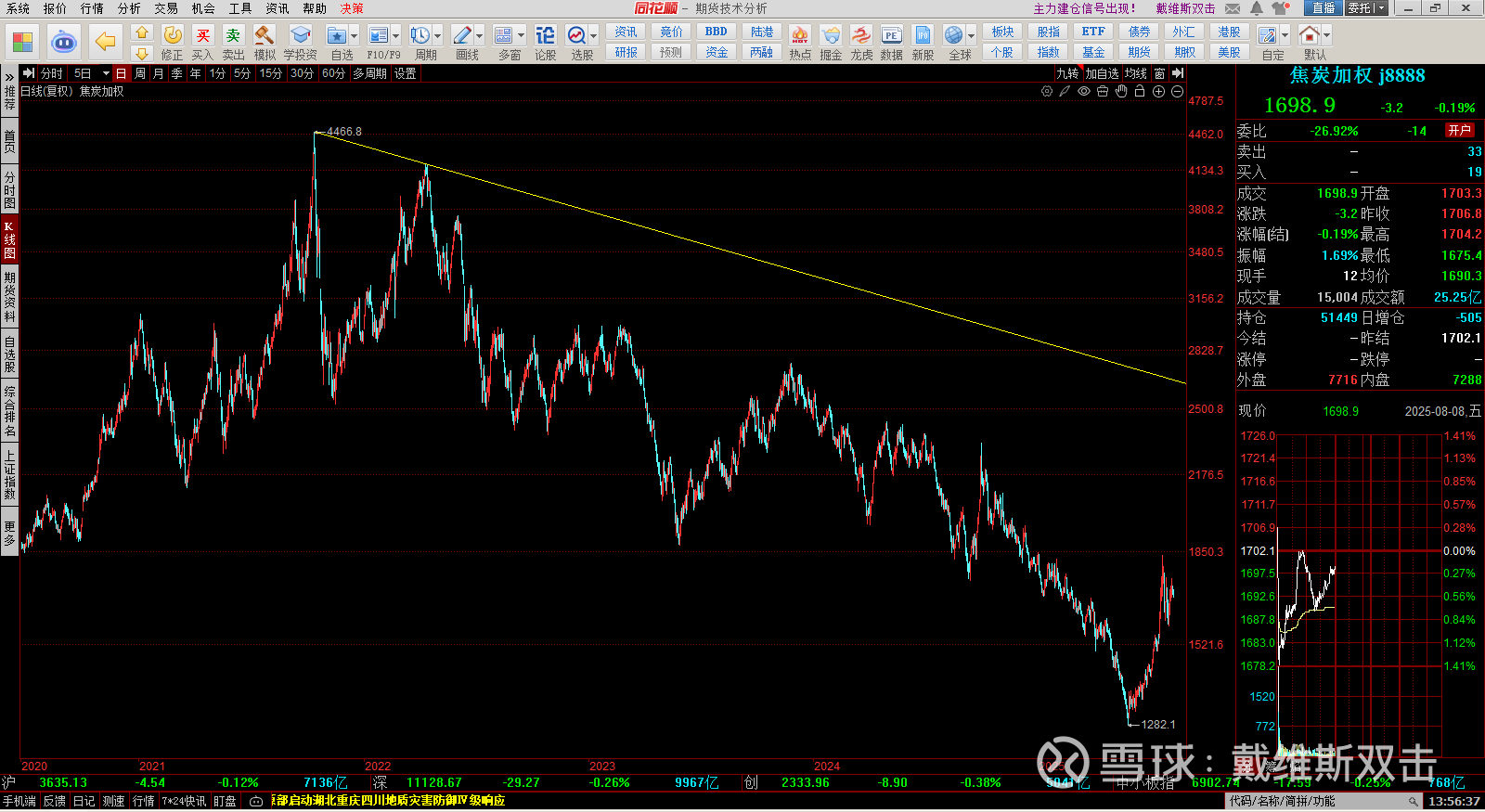Expand the 全球 dropdown arrow
1485x812 pixels.
971,36
